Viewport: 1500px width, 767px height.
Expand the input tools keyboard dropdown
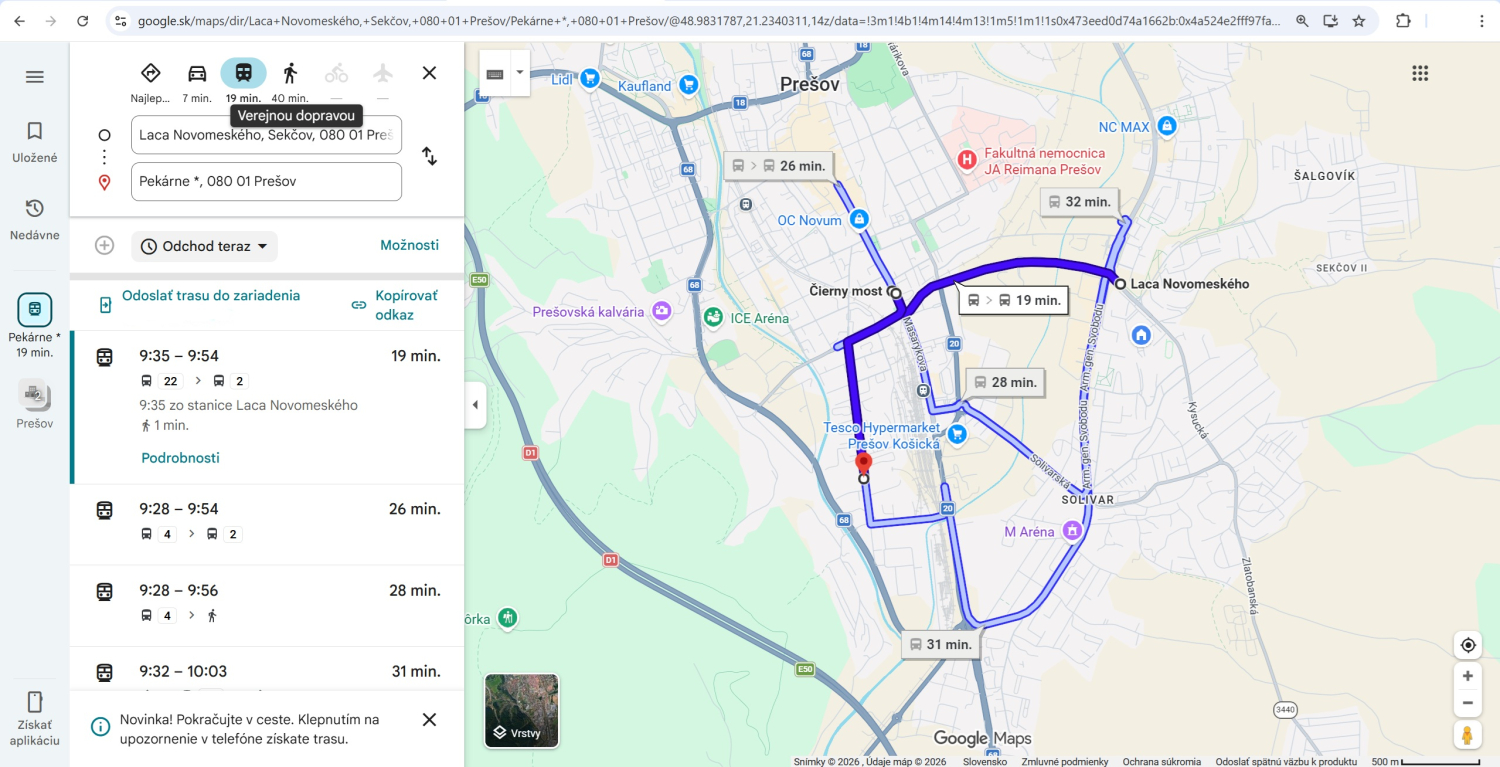[519, 73]
